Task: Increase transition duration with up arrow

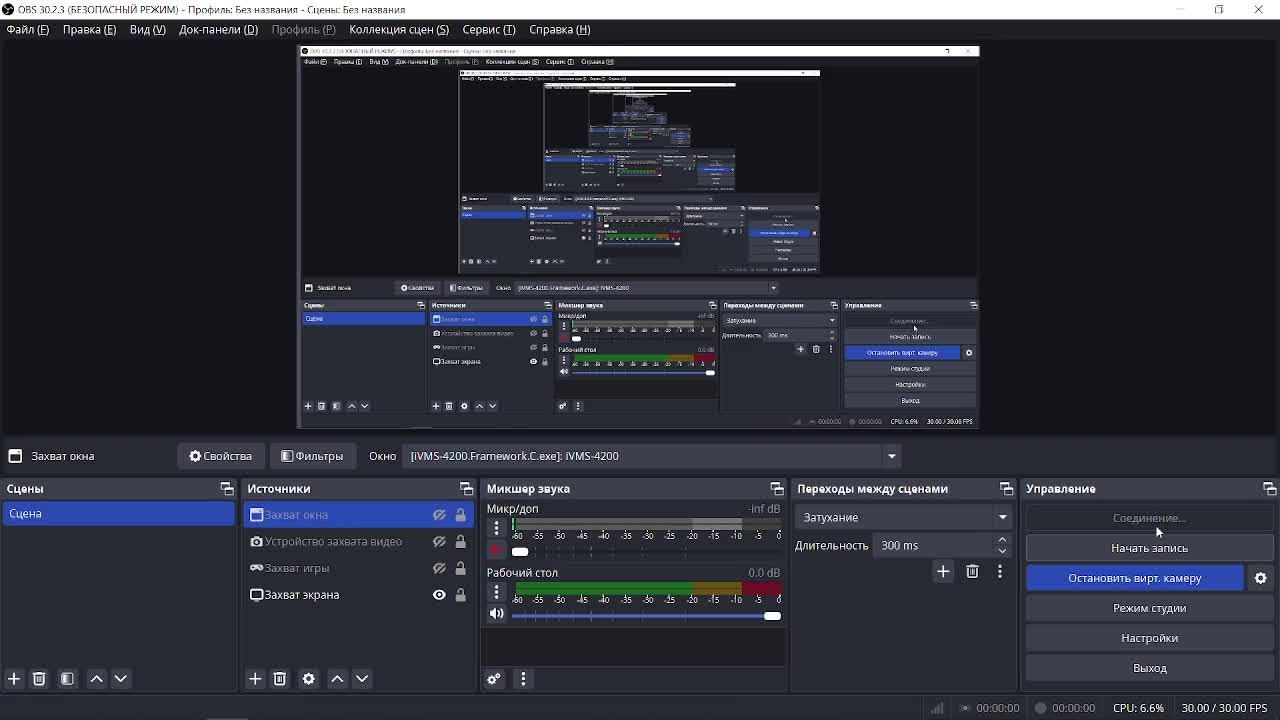Action: coord(1002,540)
